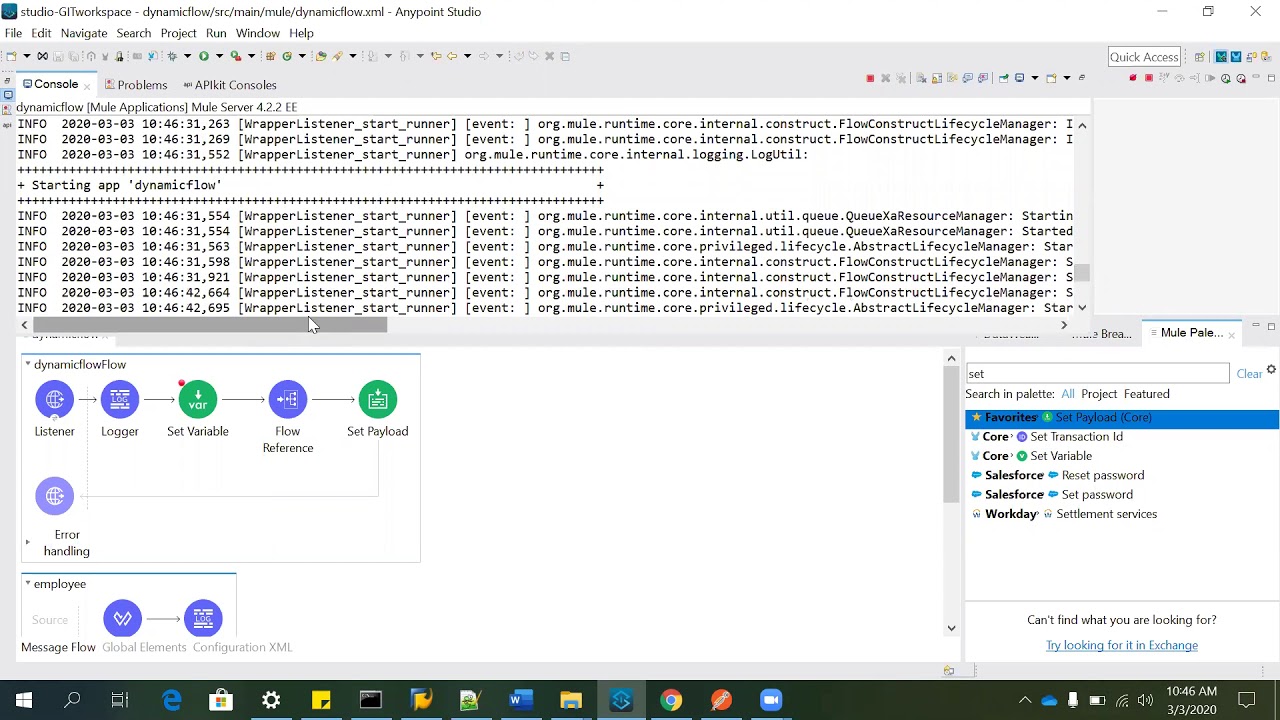The height and width of the screenshot is (720, 1280).
Task: Switch to Message Flow view
Action: pyautogui.click(x=58, y=647)
